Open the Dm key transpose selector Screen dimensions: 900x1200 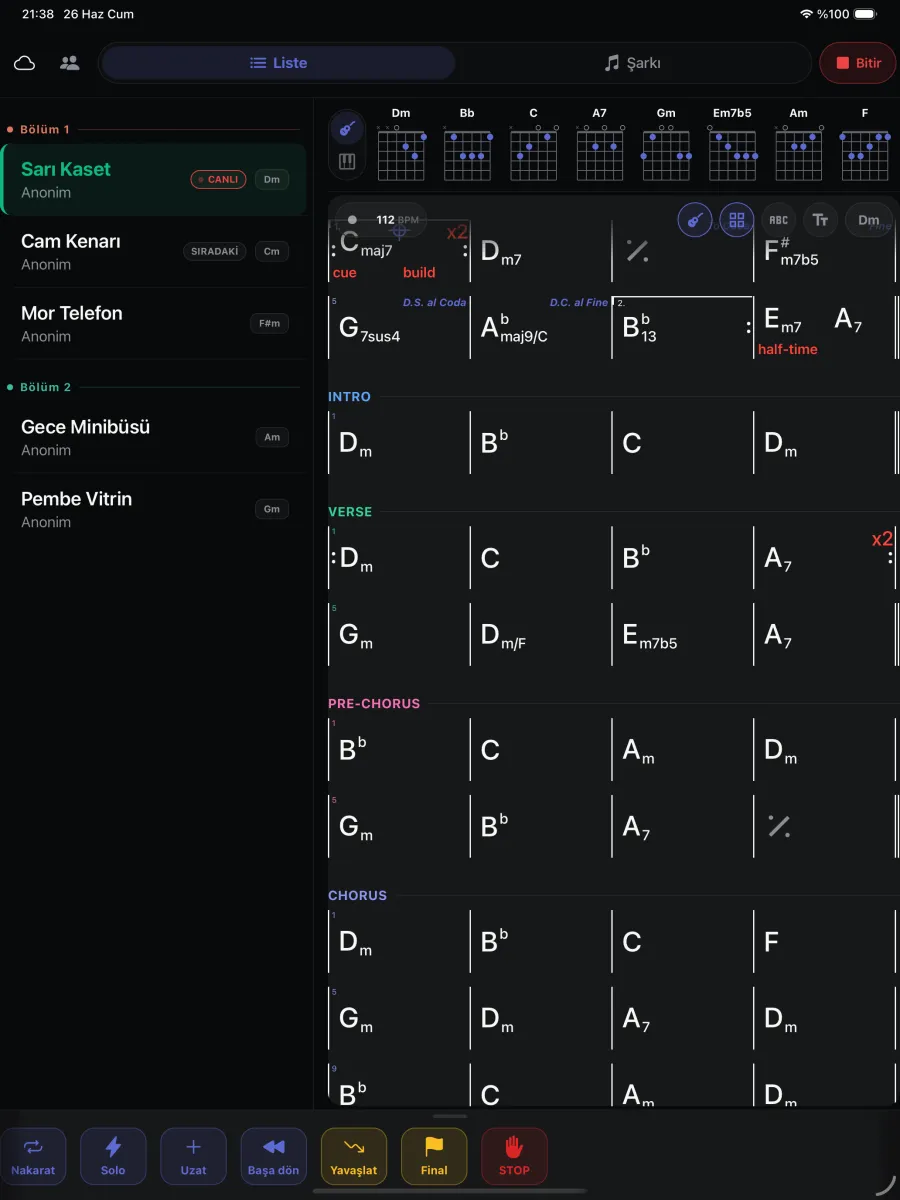coord(869,220)
